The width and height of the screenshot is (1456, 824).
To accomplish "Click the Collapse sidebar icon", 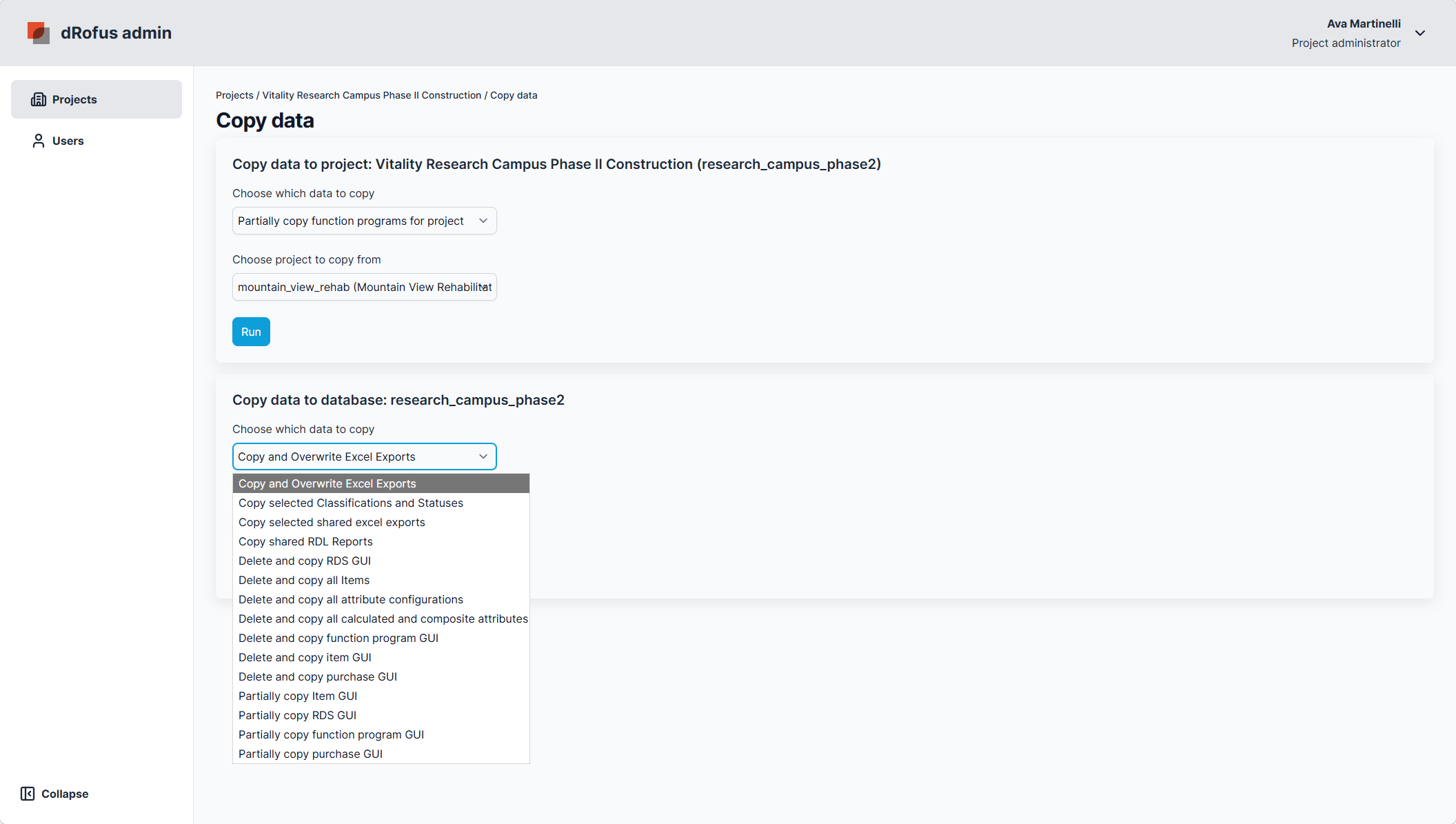I will pos(28,794).
